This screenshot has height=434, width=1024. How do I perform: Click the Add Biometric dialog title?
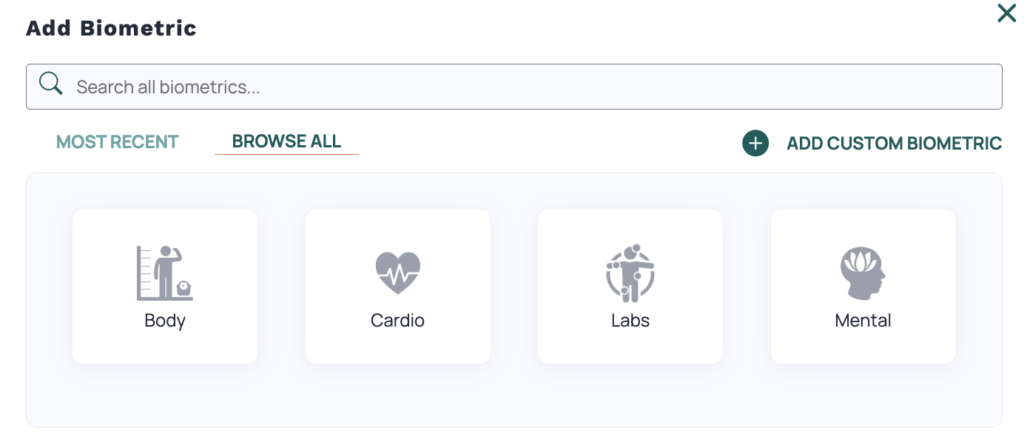(x=111, y=28)
